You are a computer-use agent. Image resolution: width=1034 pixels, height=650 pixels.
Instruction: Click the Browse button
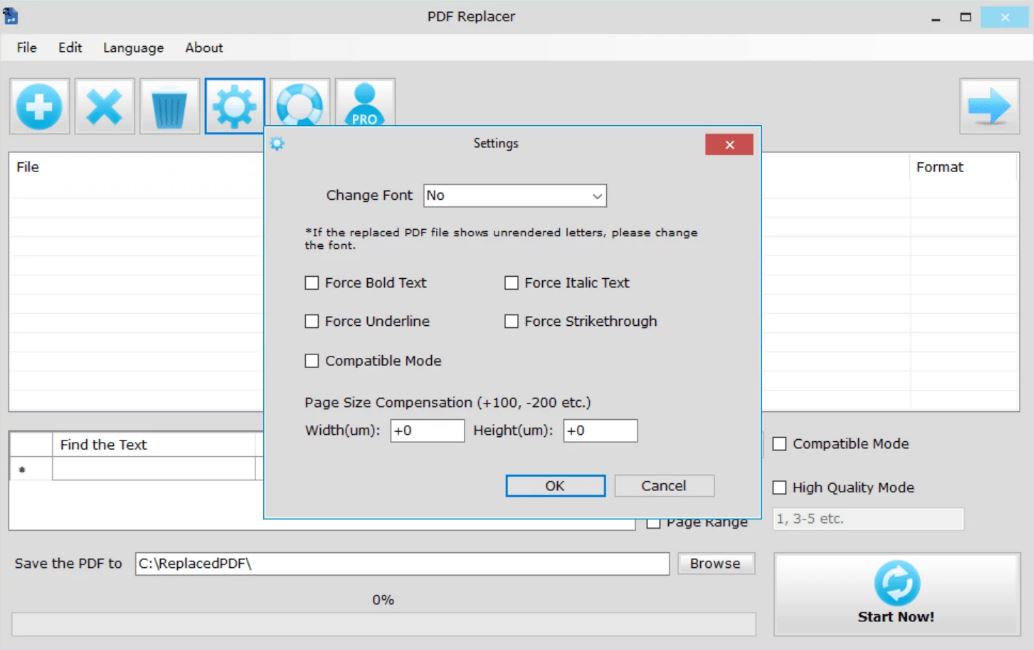point(715,564)
